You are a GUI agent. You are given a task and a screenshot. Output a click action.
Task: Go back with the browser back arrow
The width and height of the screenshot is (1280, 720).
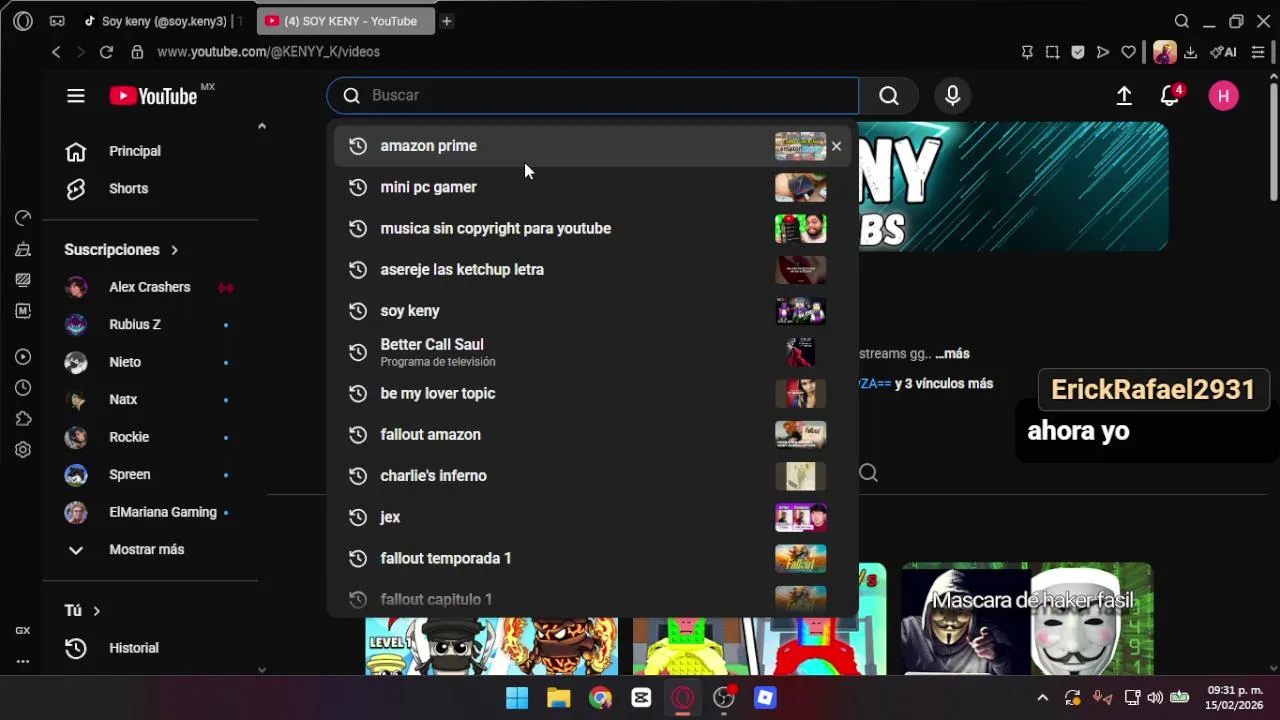pyautogui.click(x=56, y=52)
